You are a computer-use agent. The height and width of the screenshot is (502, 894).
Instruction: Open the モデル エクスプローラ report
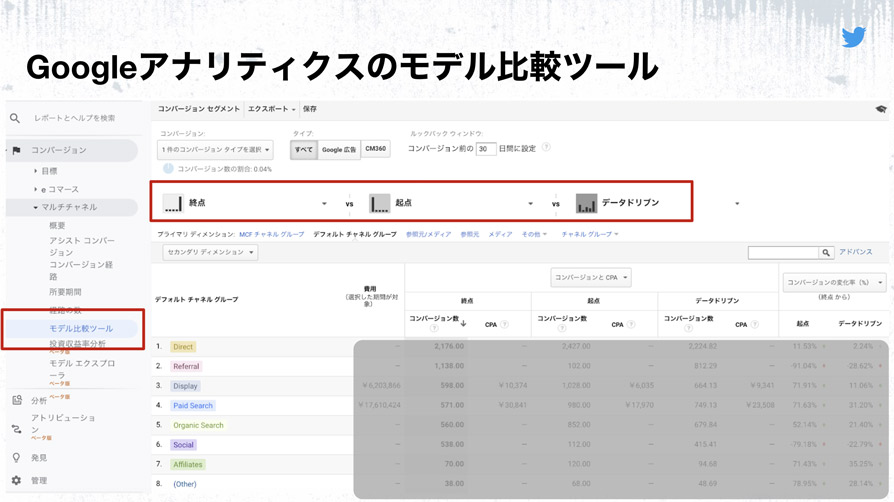point(82,369)
